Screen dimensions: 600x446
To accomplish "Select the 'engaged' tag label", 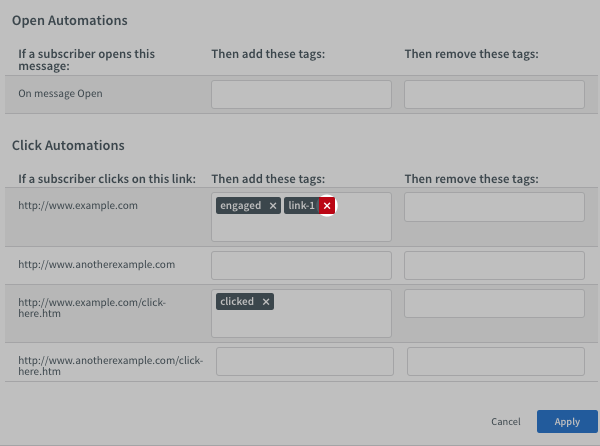I will [x=240, y=206].
